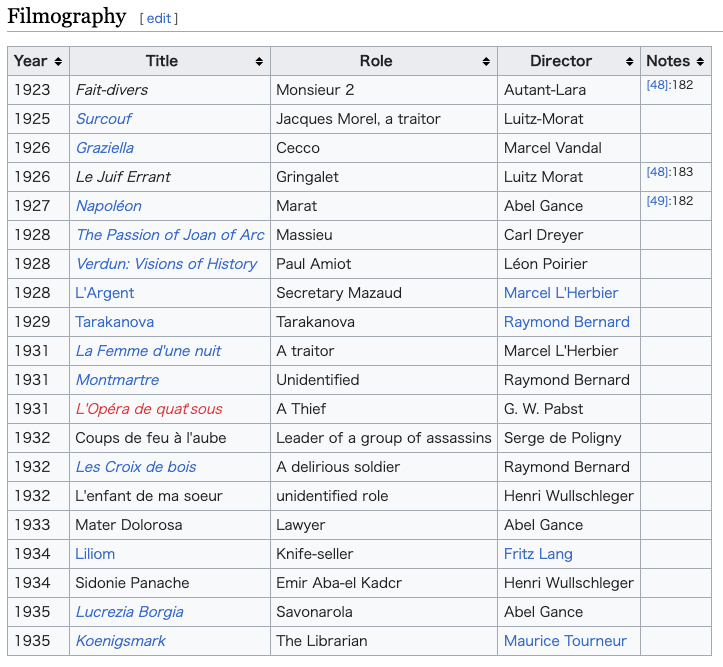Open citation [49] in Napoléon row
The image size is (723, 667).
point(657,201)
